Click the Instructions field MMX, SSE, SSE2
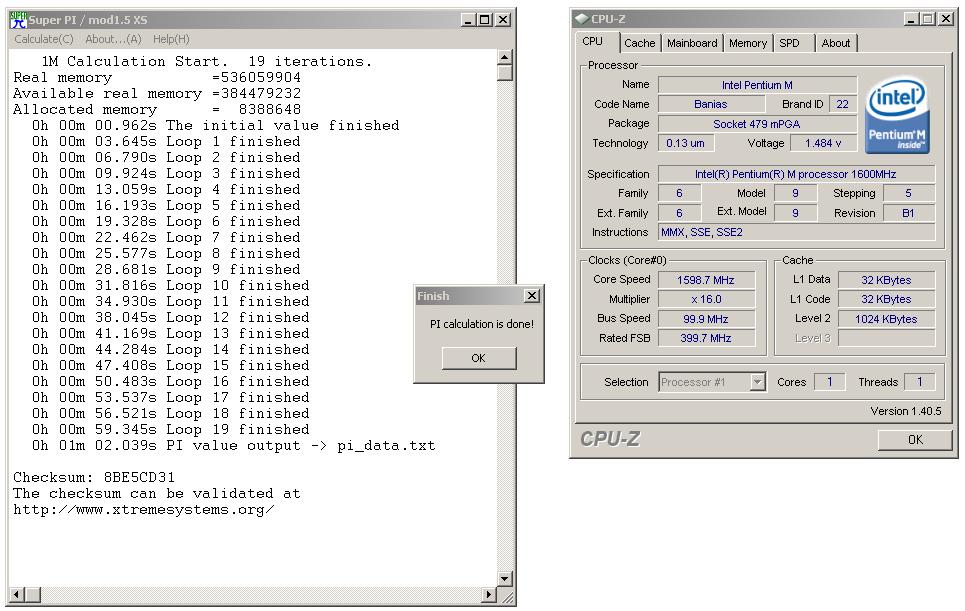Screen dimensions: 965x611 click(x=796, y=232)
